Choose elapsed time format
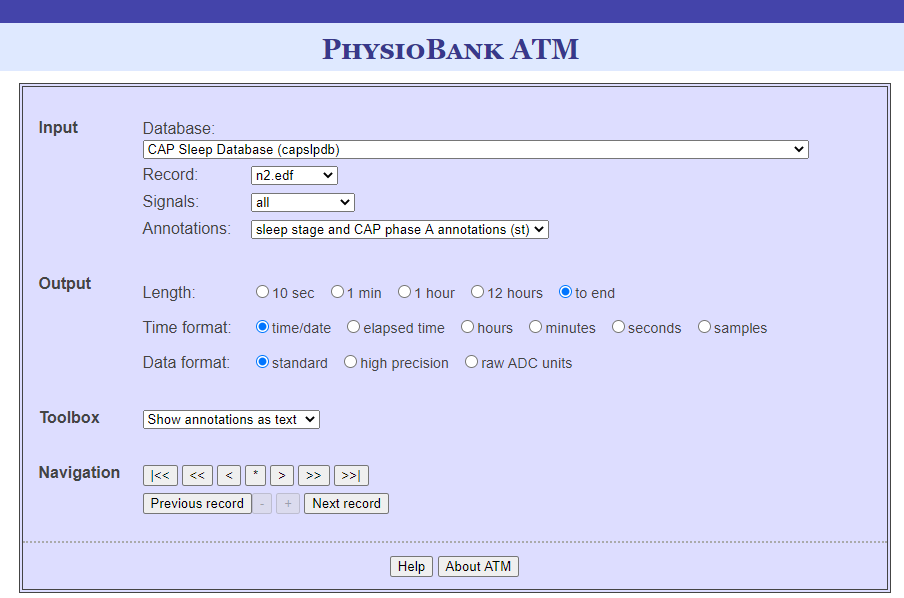 353,327
